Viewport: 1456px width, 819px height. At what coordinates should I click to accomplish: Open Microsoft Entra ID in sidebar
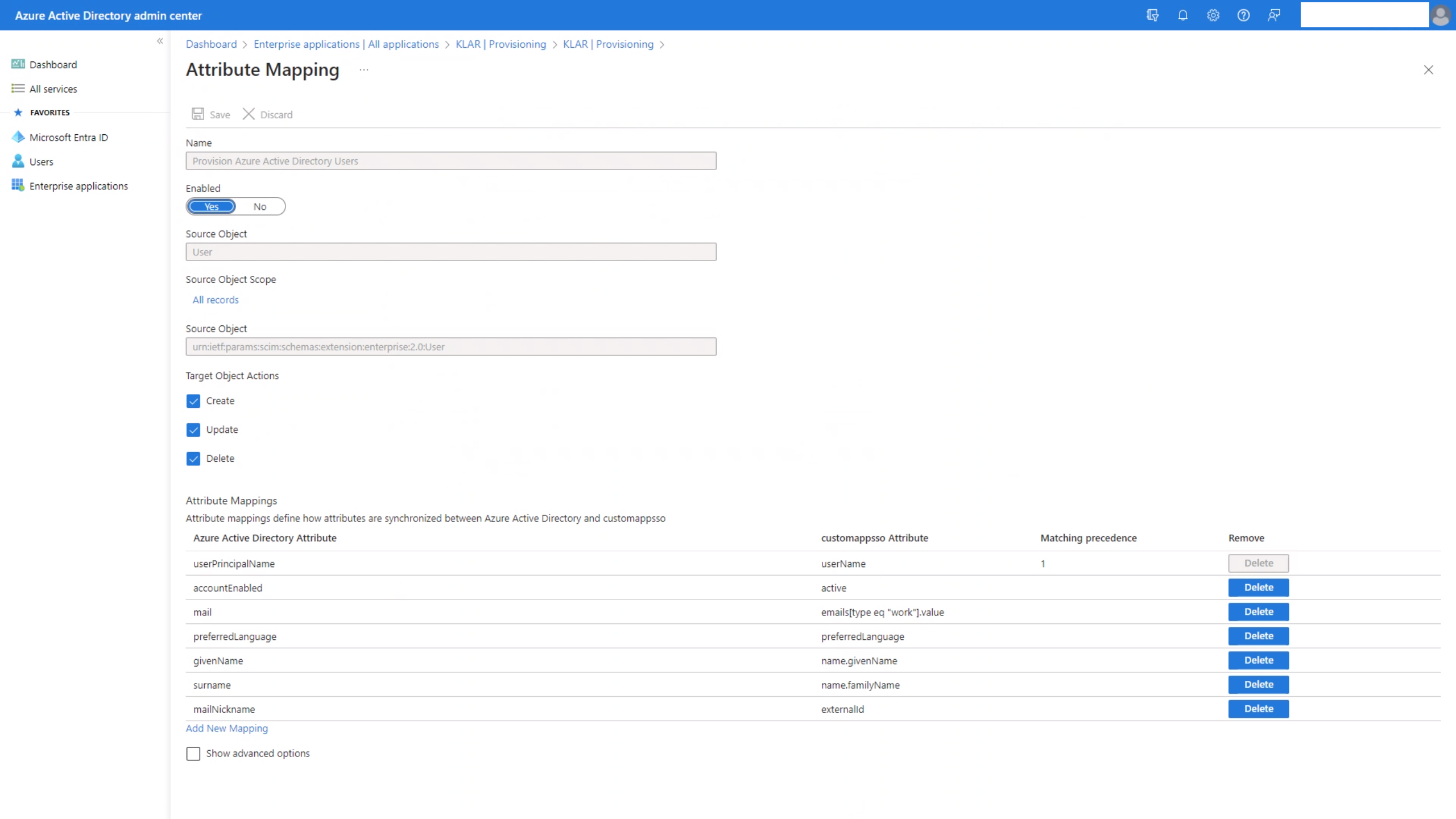click(69, 137)
